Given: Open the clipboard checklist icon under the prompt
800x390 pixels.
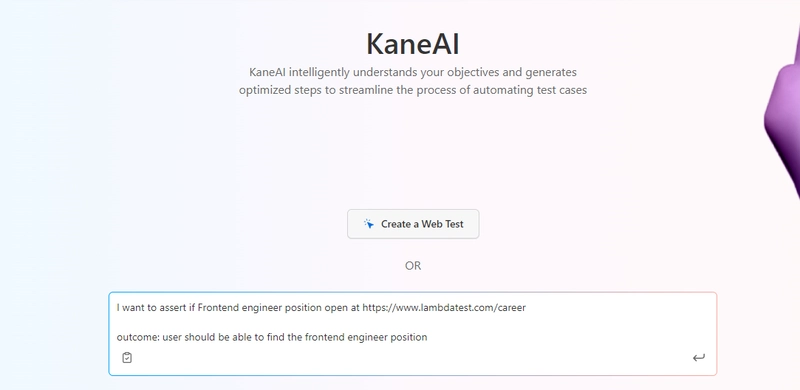Looking at the screenshot, I should click(127, 357).
